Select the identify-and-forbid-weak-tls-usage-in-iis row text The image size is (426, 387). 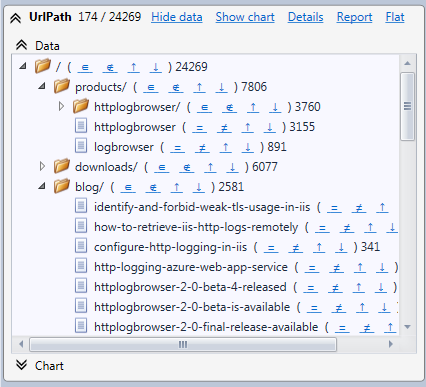(x=202, y=207)
